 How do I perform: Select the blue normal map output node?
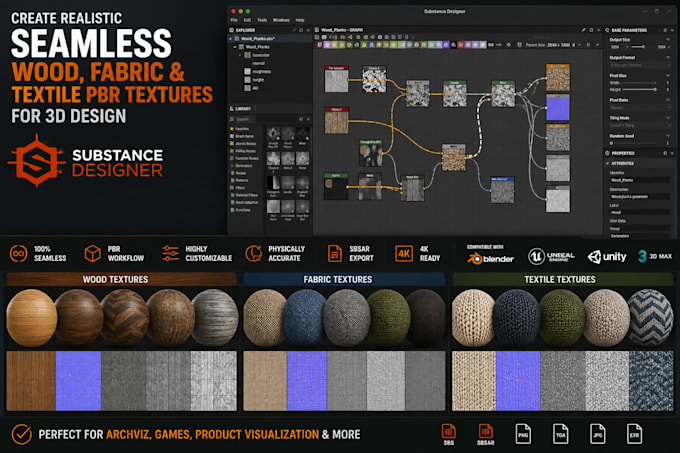coord(558,107)
